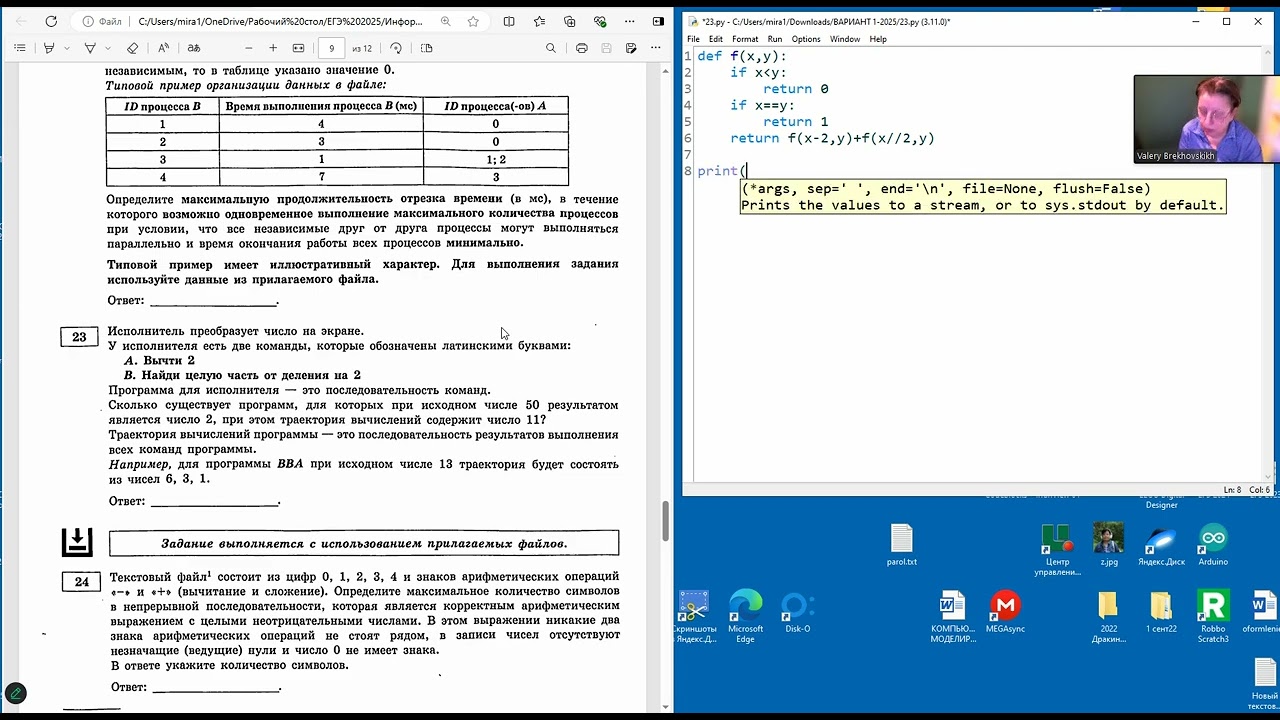Image resolution: width=1280 pixels, height=720 pixels.
Task: Click the floating pen icon in the PDF corner
Action: pyautogui.click(x=15, y=693)
